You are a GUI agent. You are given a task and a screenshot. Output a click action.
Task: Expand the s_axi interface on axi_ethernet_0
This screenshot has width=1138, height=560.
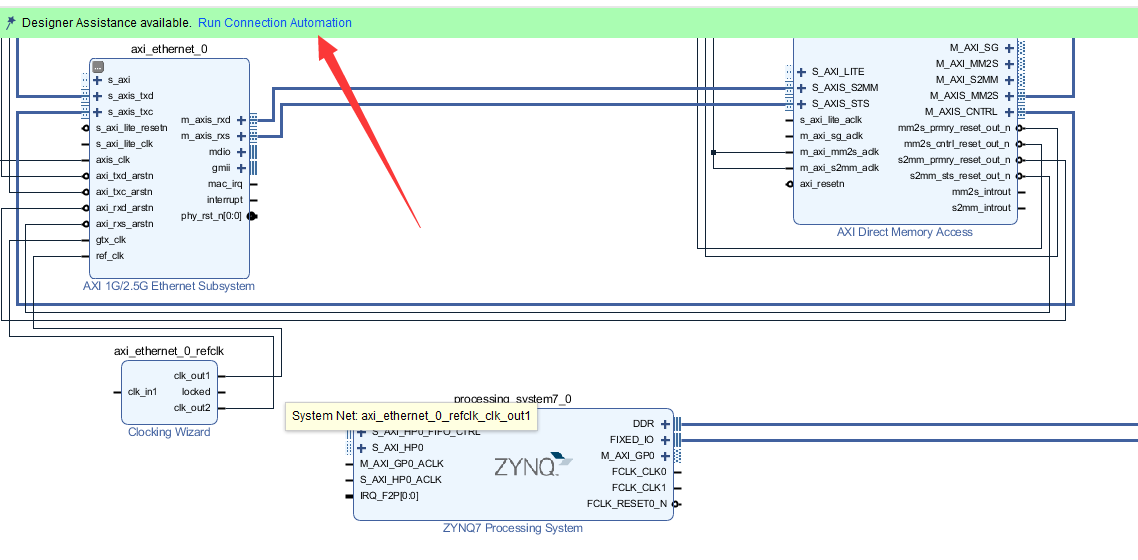pyautogui.click(x=97, y=80)
